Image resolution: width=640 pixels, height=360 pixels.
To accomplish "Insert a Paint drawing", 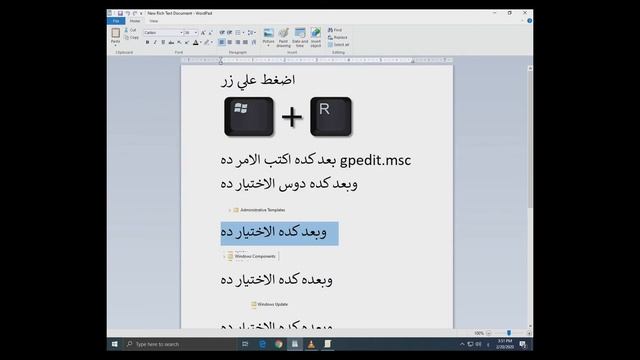I will point(284,37).
